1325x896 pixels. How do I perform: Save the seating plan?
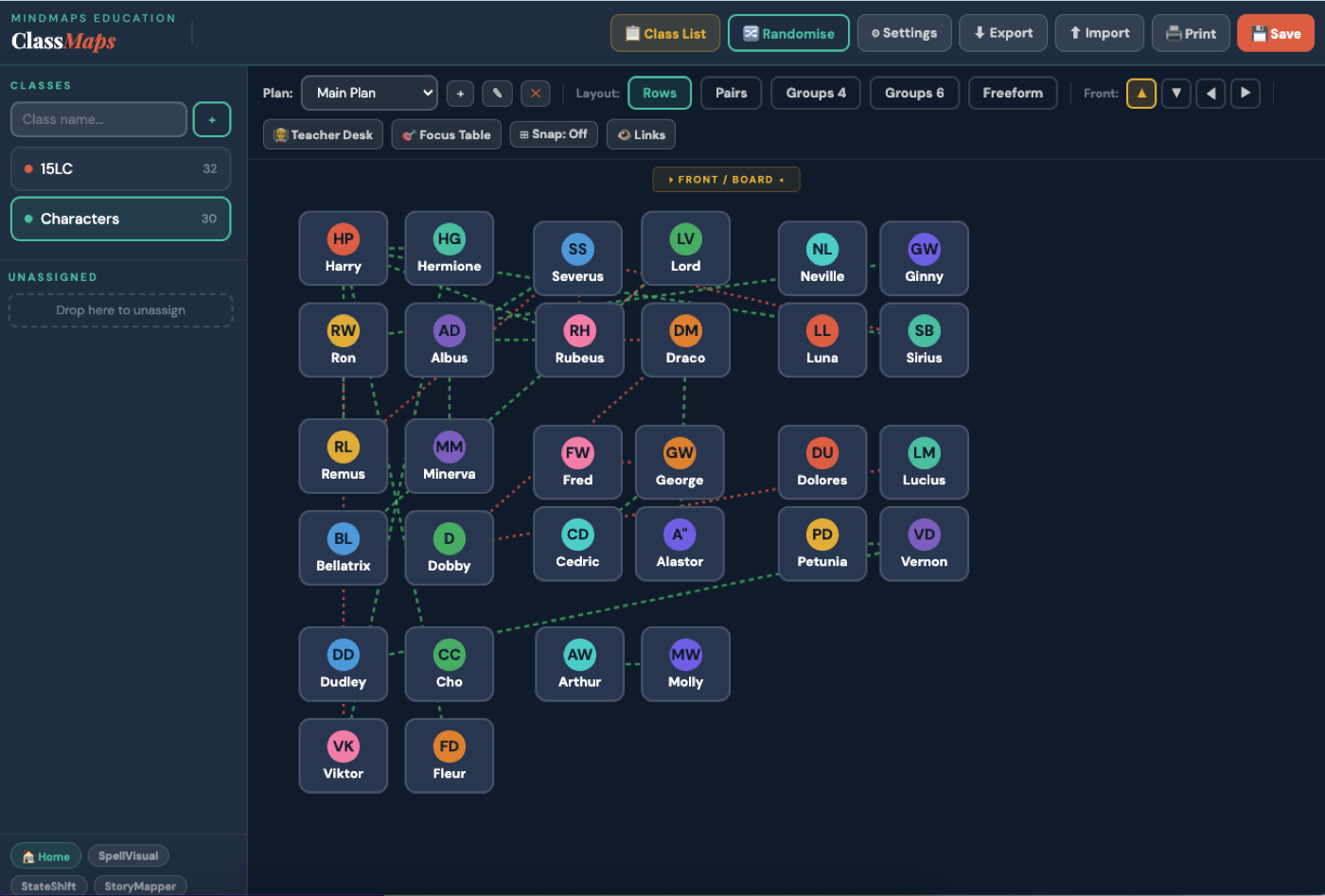(1276, 33)
